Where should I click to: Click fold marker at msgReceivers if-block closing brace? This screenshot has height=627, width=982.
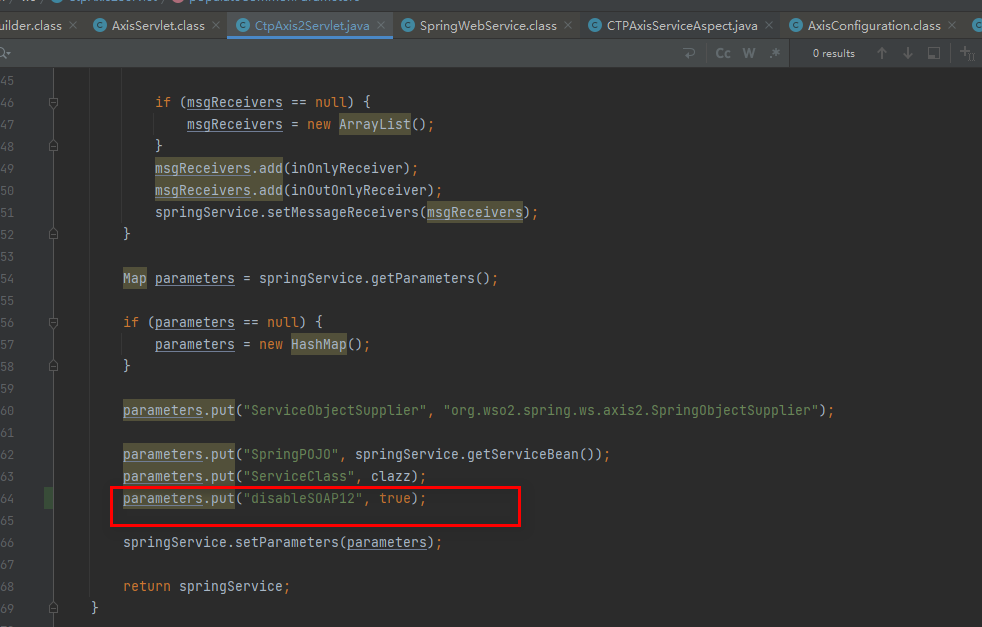pos(53,146)
